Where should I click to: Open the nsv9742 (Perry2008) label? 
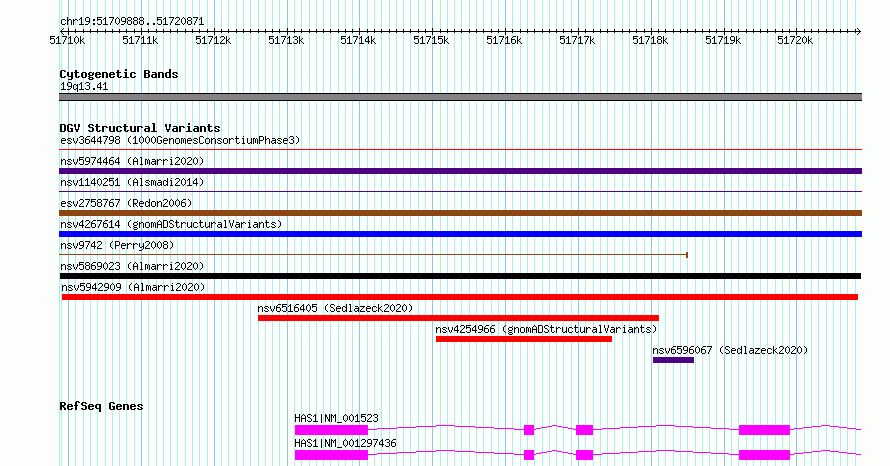117,245
